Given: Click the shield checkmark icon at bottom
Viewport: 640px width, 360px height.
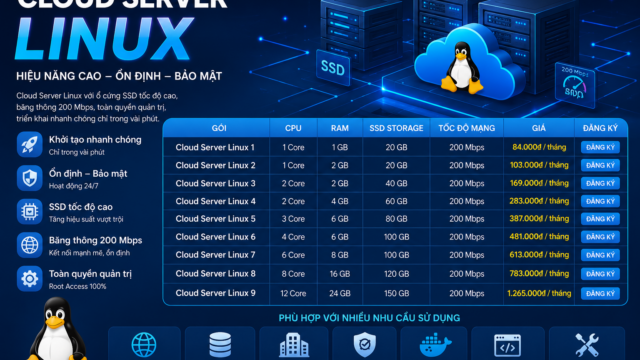Looking at the screenshot, I should pos(364,345).
